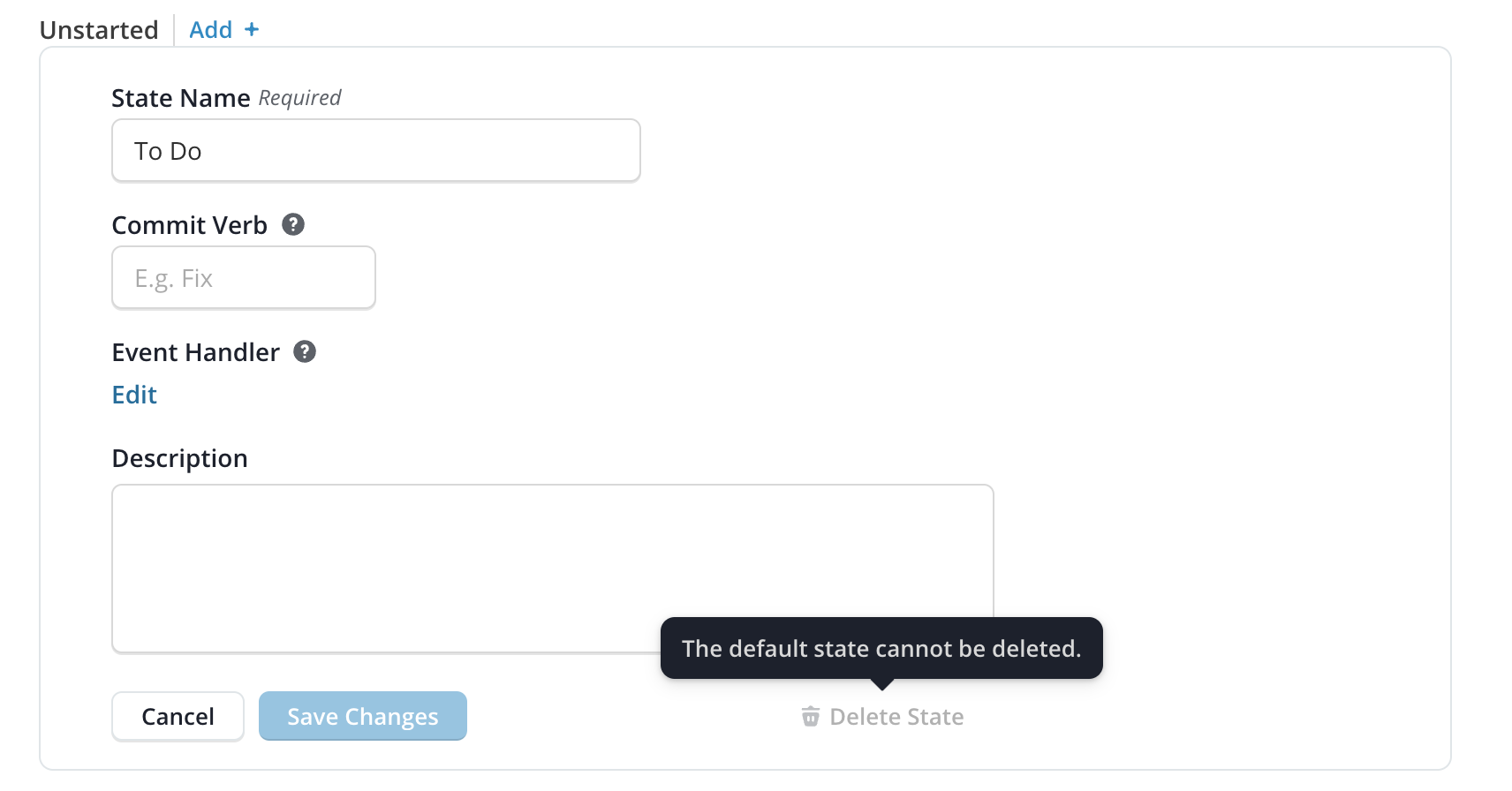
Task: Click the Delete State text
Action: (896, 717)
